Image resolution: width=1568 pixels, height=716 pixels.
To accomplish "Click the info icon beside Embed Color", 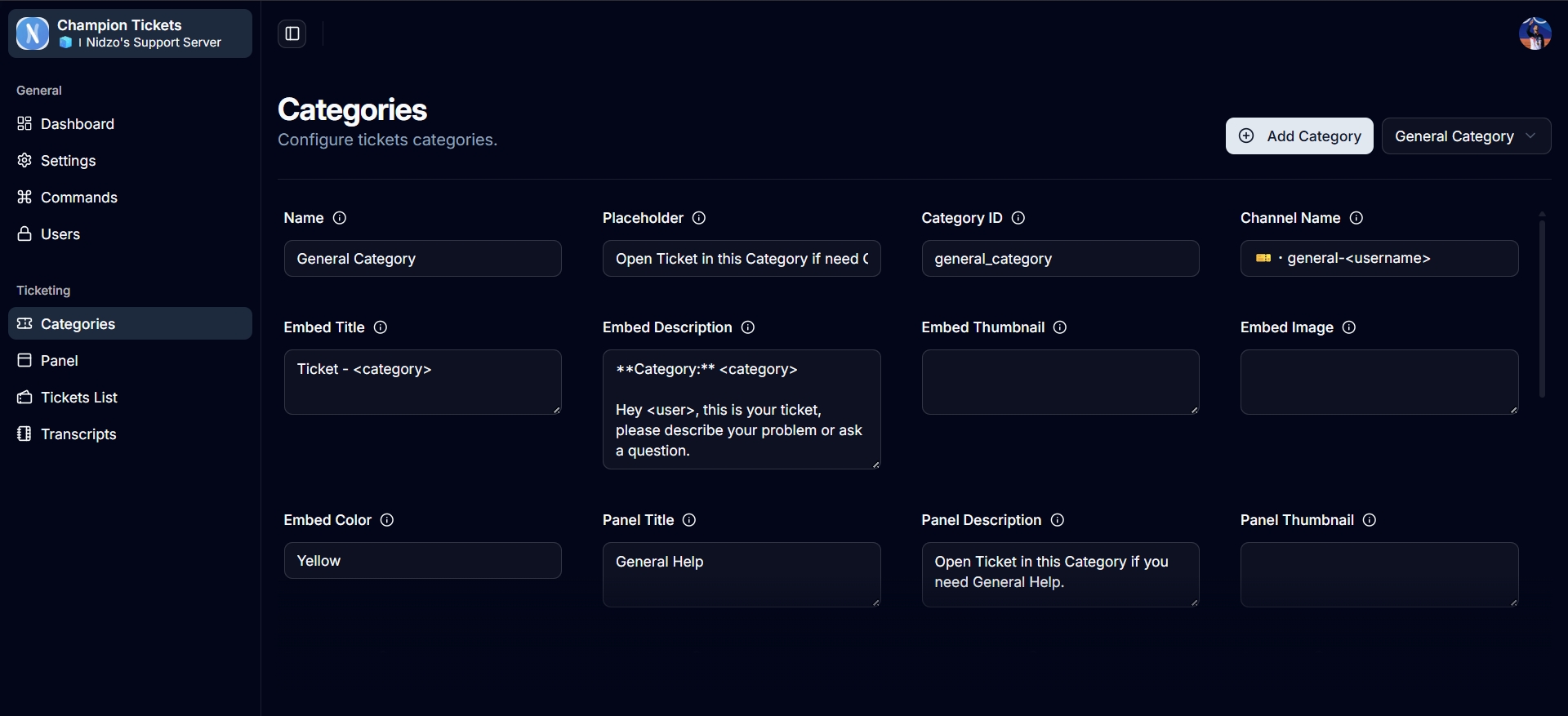I will click(x=387, y=520).
